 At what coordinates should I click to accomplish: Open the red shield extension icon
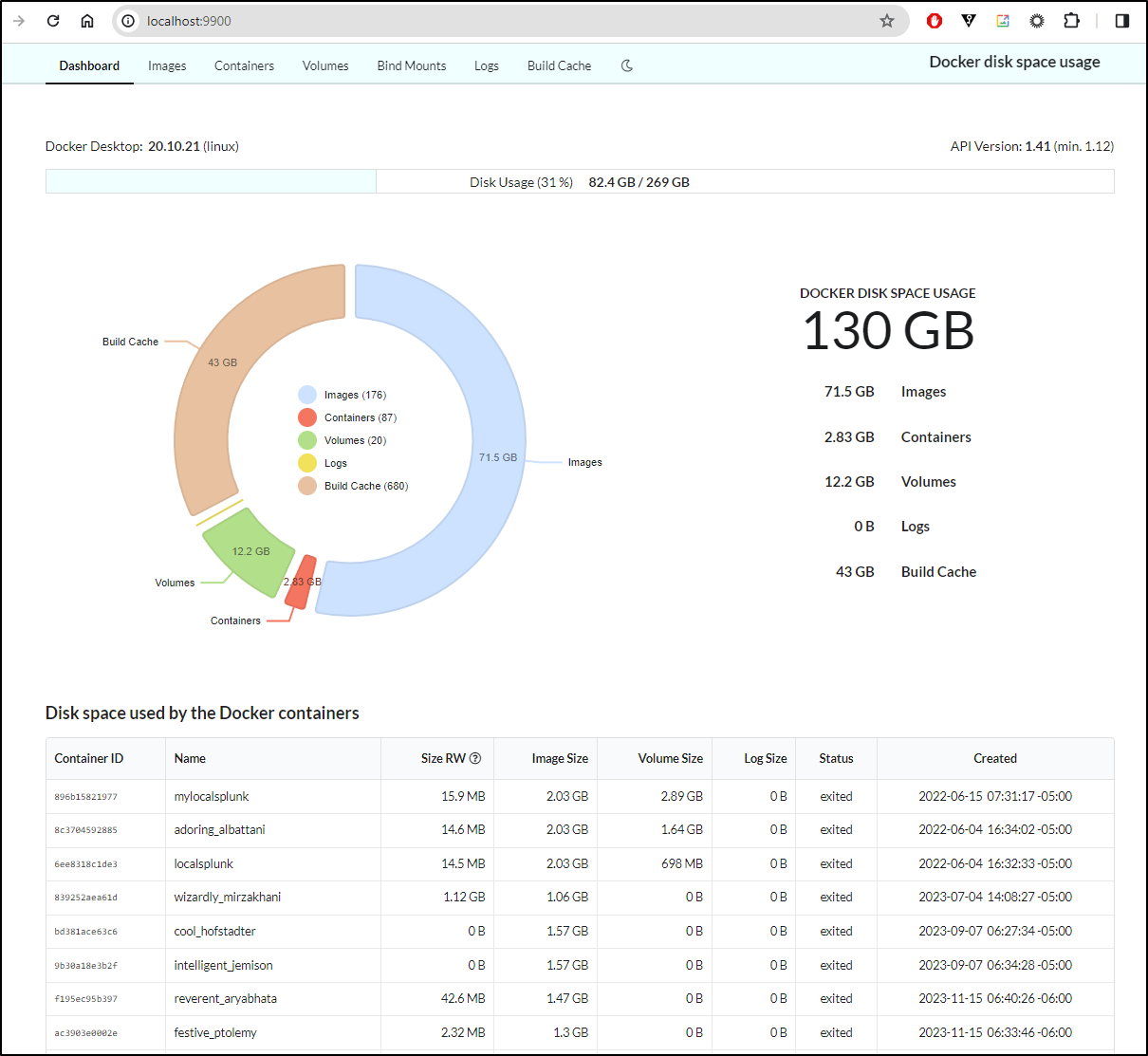coord(935,21)
